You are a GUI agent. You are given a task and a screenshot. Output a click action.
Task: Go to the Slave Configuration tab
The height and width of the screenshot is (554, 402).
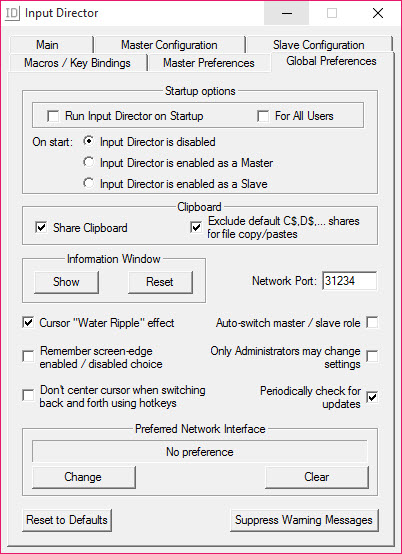pos(319,45)
